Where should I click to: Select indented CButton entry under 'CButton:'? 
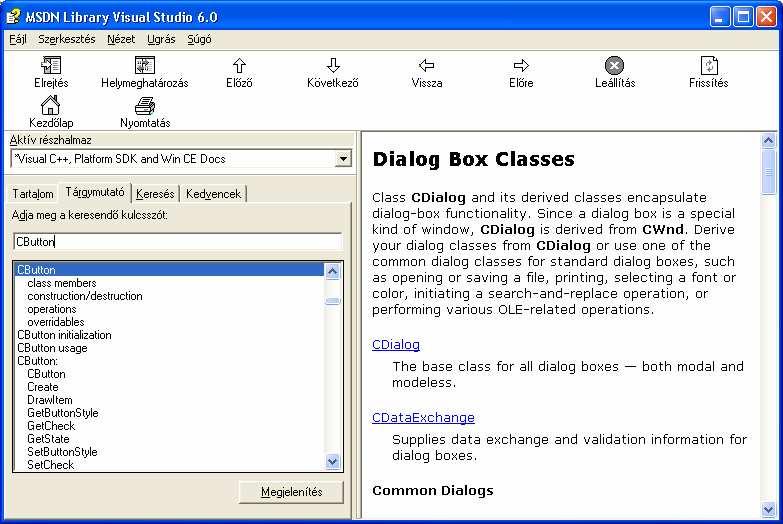(46, 374)
